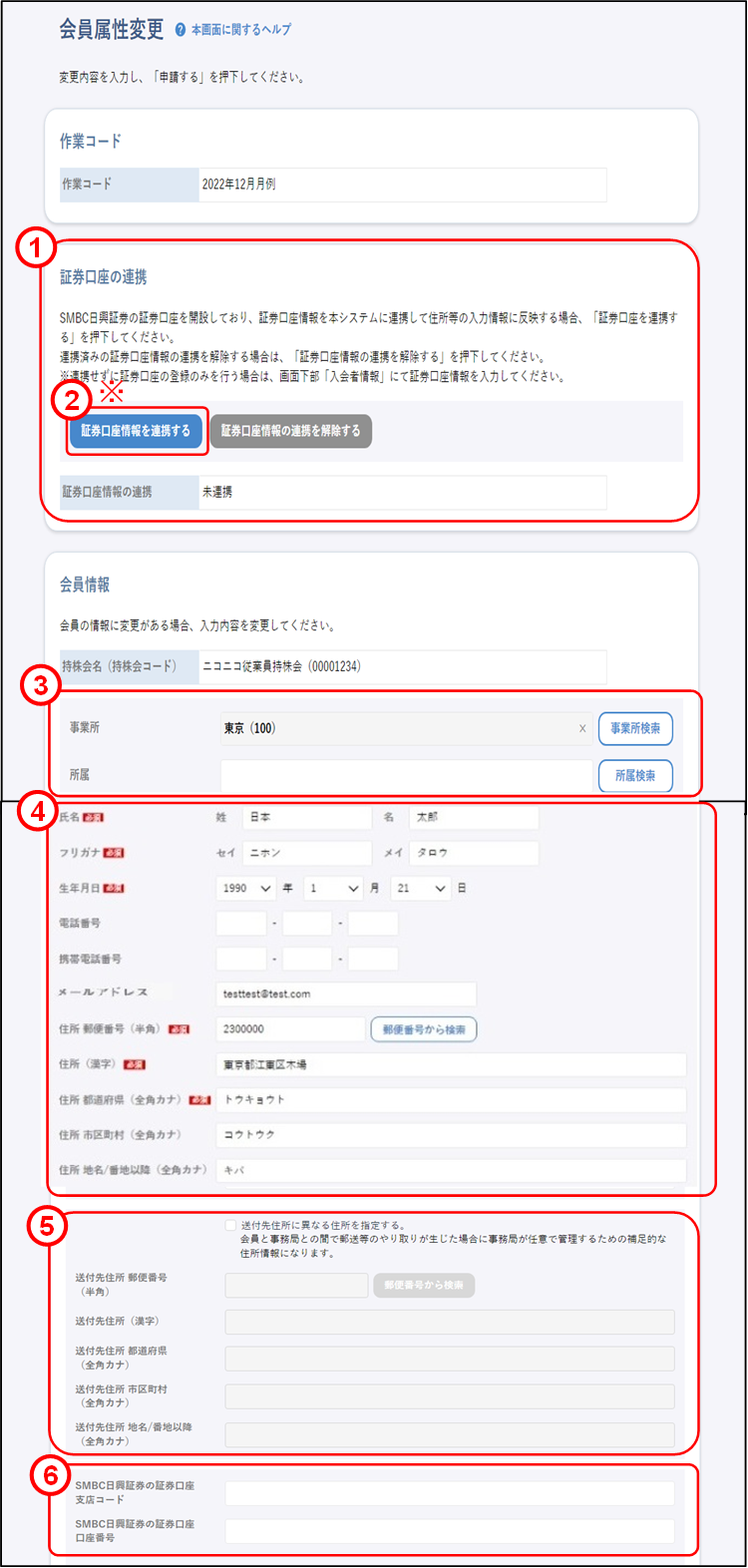This screenshot has height=1568, width=748.
Task: Click the 住所（漢字）address field
Action: (x=452, y=1065)
